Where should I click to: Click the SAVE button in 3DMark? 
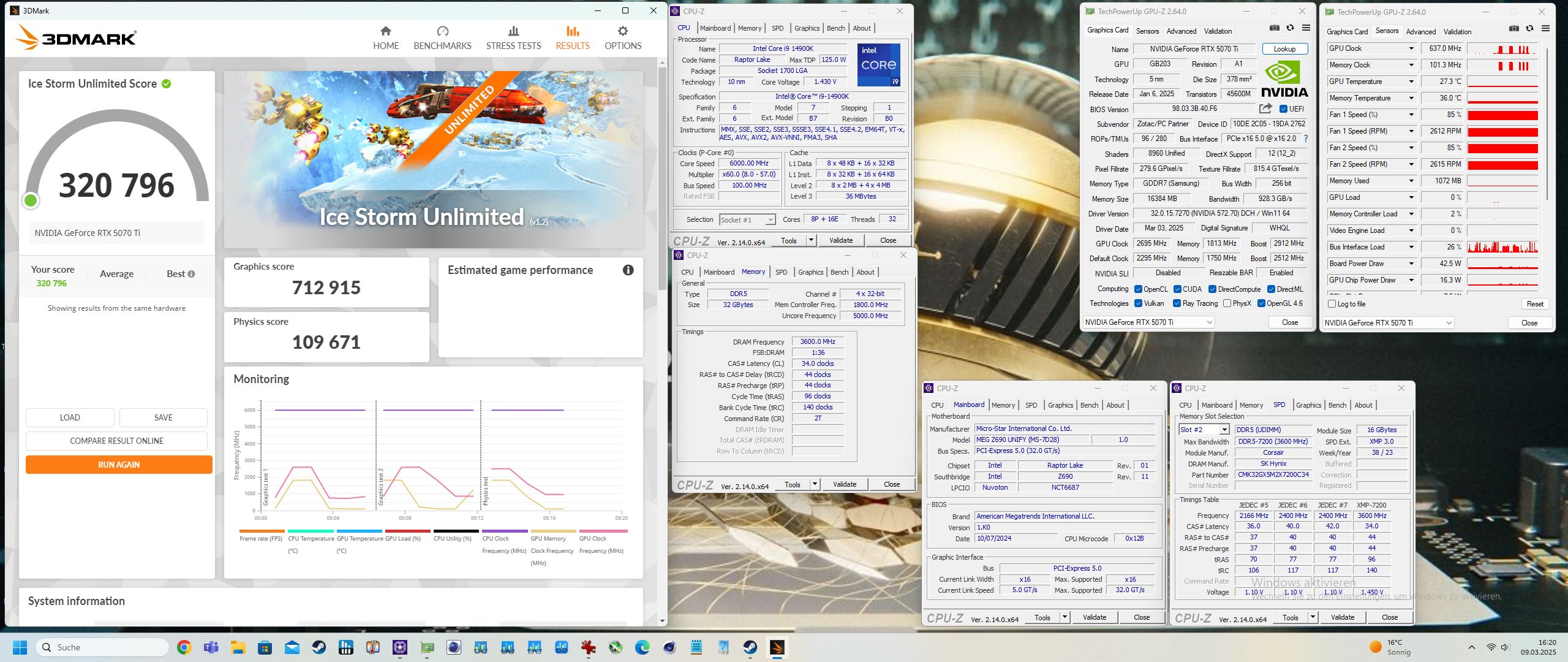click(164, 417)
